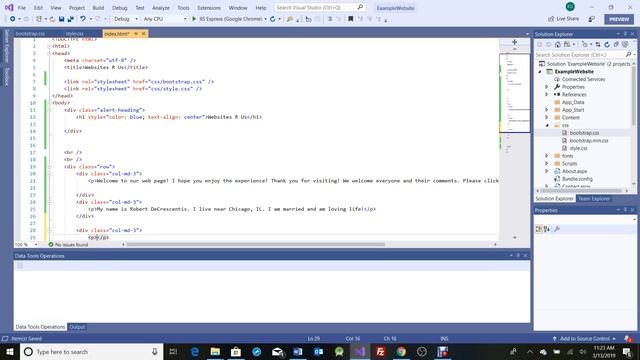Switch to the Output tab
Viewport: 640px width, 360px height.
(77, 327)
